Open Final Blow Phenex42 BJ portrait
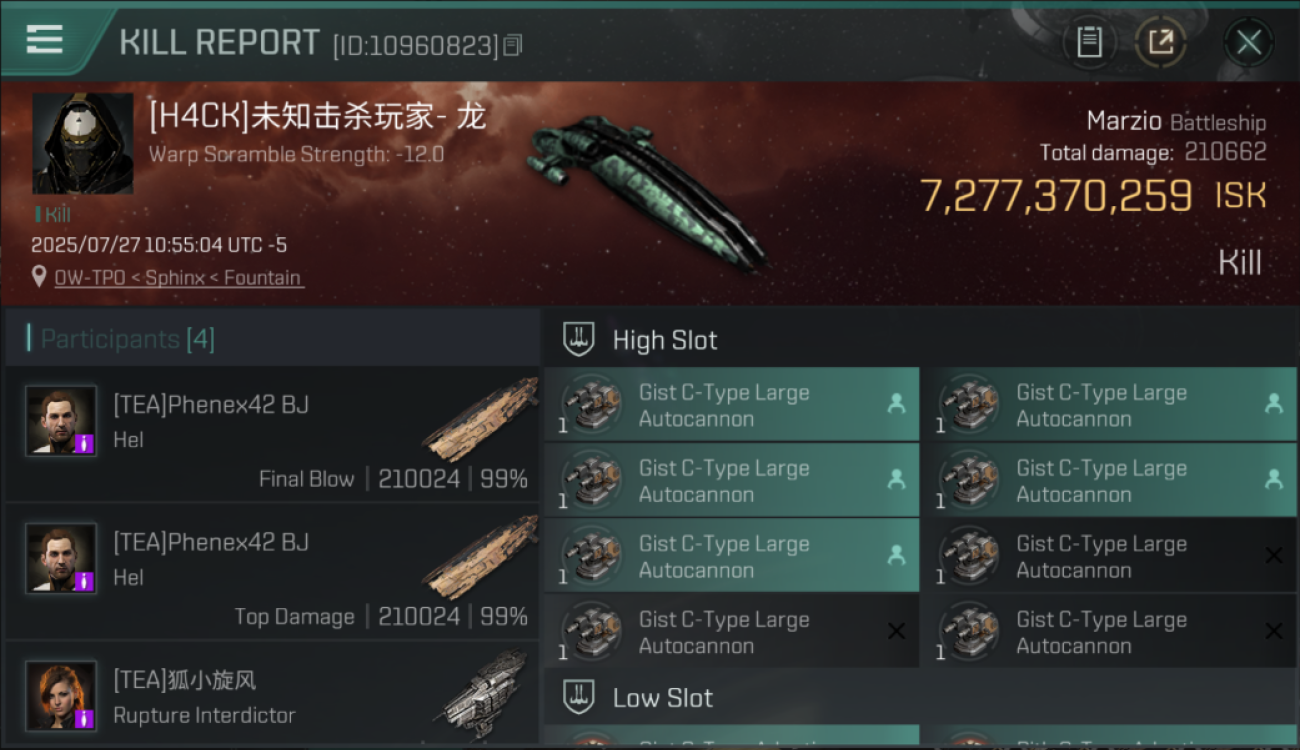The width and height of the screenshot is (1300, 750). tap(61, 421)
